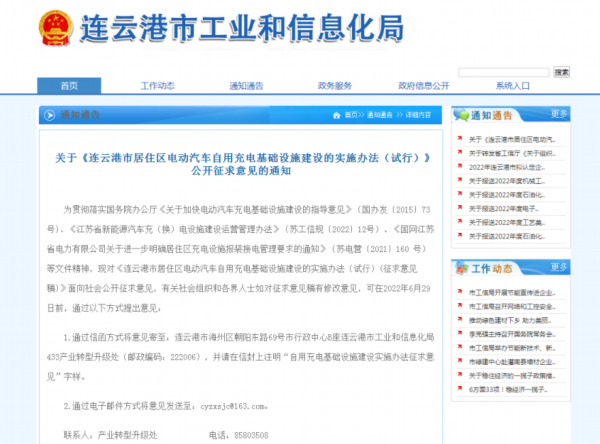Image resolution: width=600 pixels, height=444 pixels.
Task: Open the 首页 navigation tab
Action: [68, 85]
